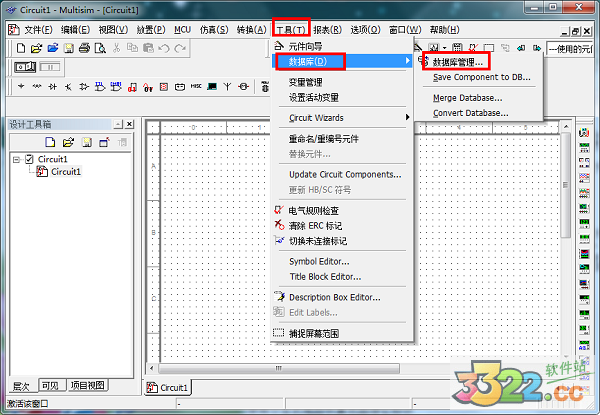
Task: Open Description Box Editor... entry
Action: coord(343,298)
